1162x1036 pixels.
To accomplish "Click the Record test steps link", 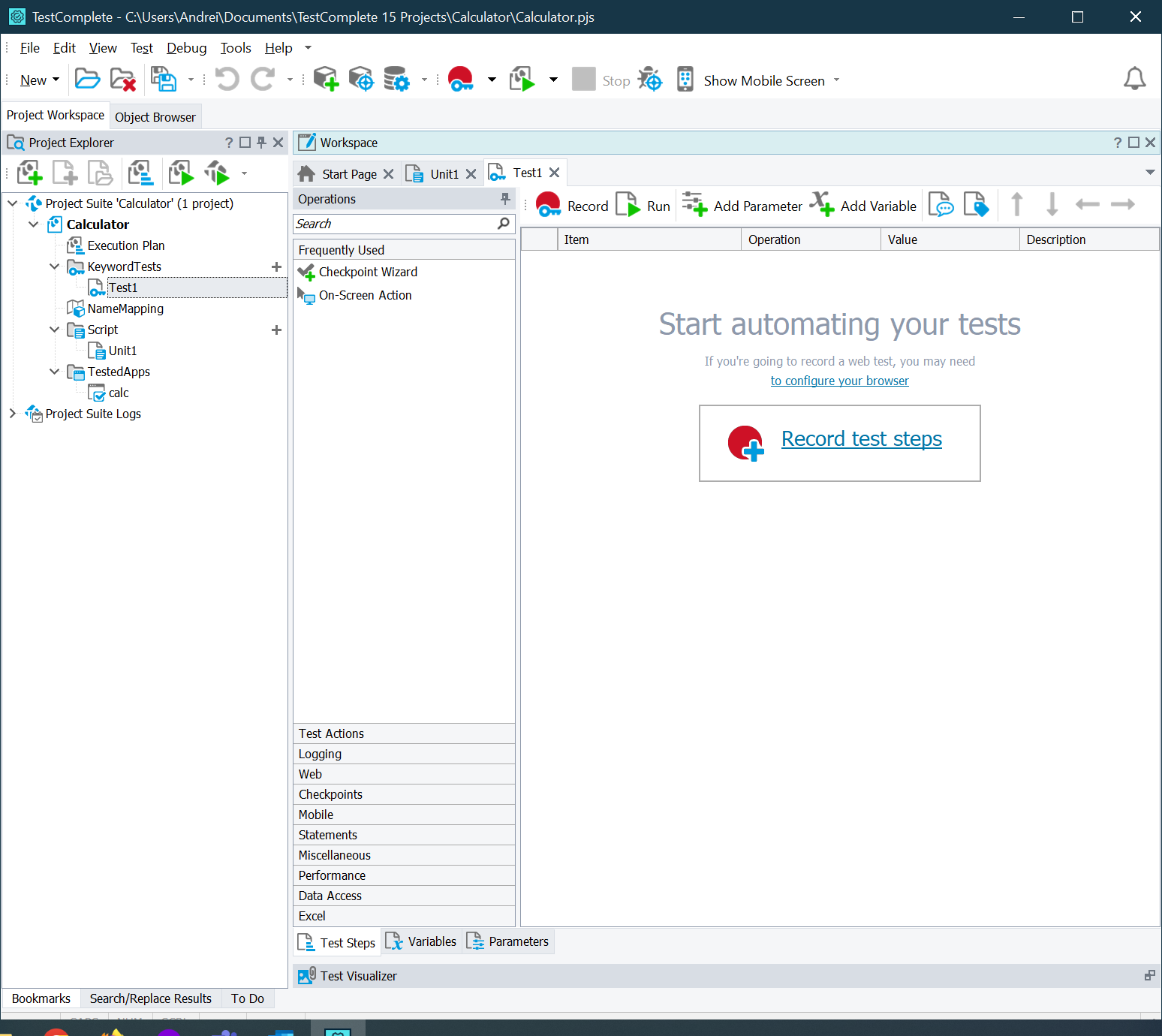I will 862,439.
